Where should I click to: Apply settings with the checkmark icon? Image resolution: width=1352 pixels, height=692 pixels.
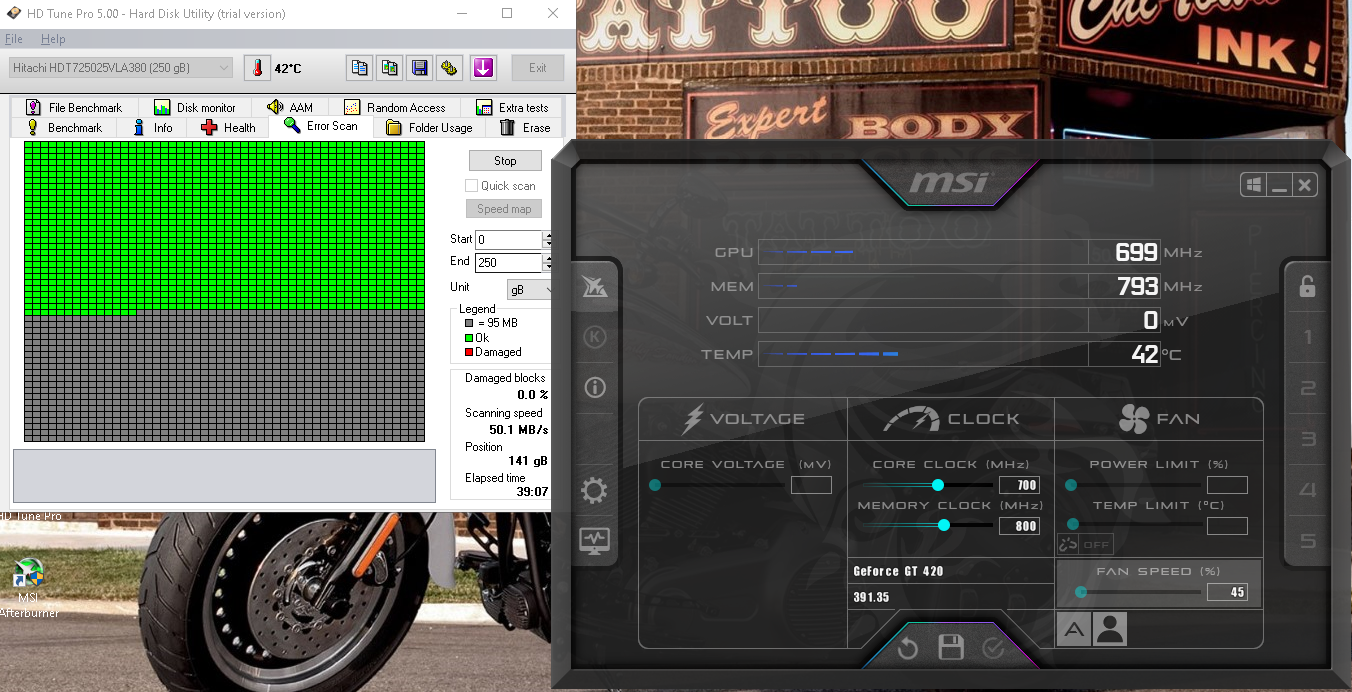point(993,649)
